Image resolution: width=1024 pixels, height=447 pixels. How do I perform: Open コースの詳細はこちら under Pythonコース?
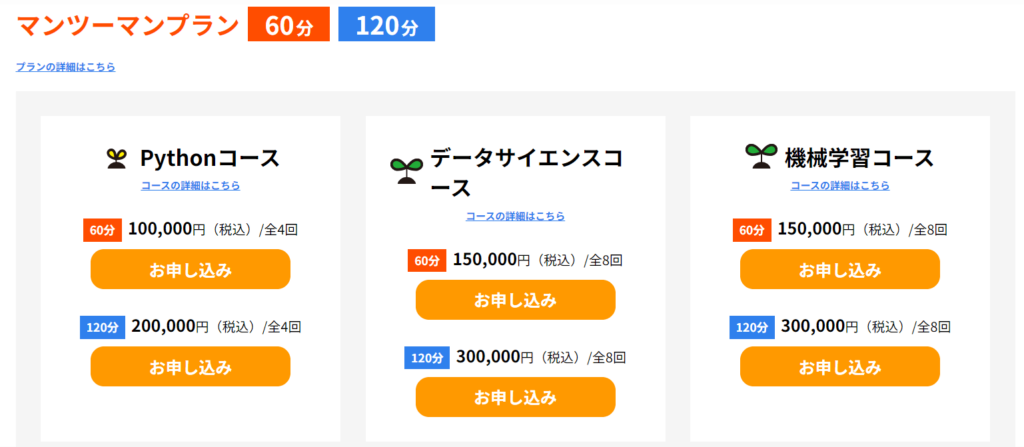pos(191,186)
